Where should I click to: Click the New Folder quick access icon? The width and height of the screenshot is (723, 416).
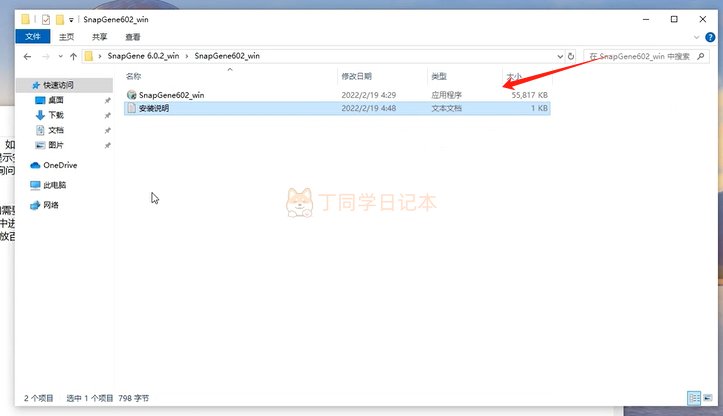pos(59,19)
